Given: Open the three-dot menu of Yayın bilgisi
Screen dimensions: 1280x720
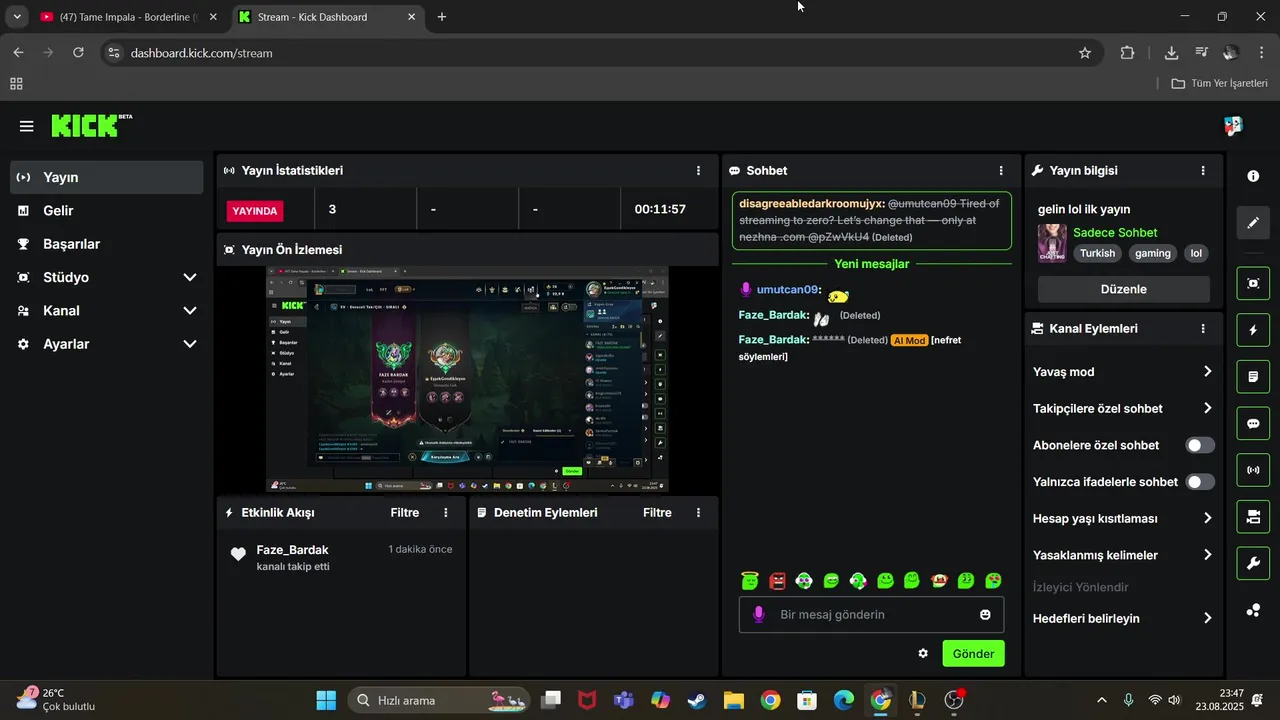Looking at the screenshot, I should [1203, 171].
